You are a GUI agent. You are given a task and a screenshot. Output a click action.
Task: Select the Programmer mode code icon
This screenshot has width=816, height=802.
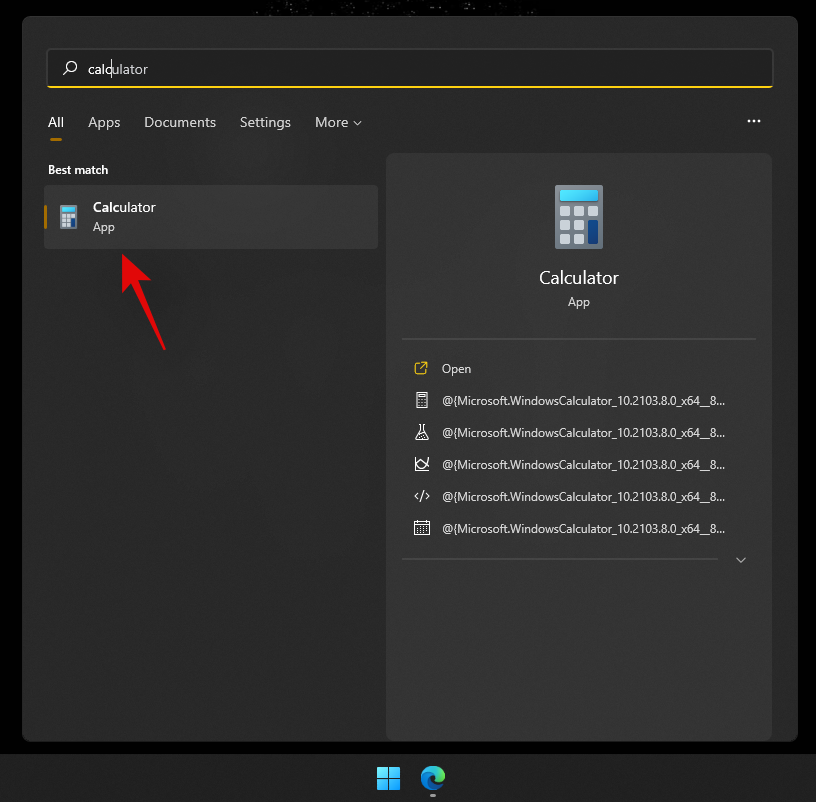click(x=422, y=496)
